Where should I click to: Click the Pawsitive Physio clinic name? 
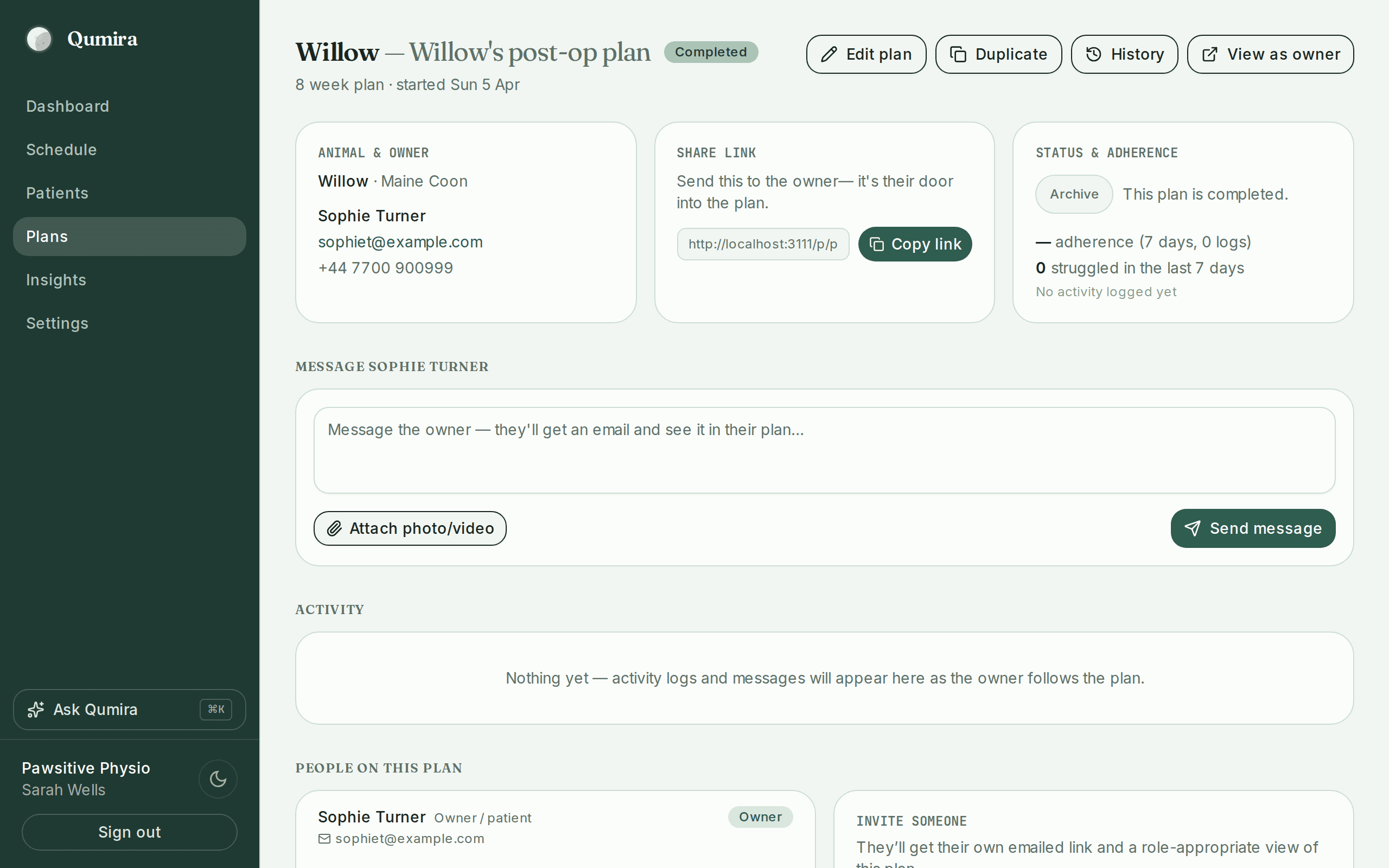(x=86, y=768)
